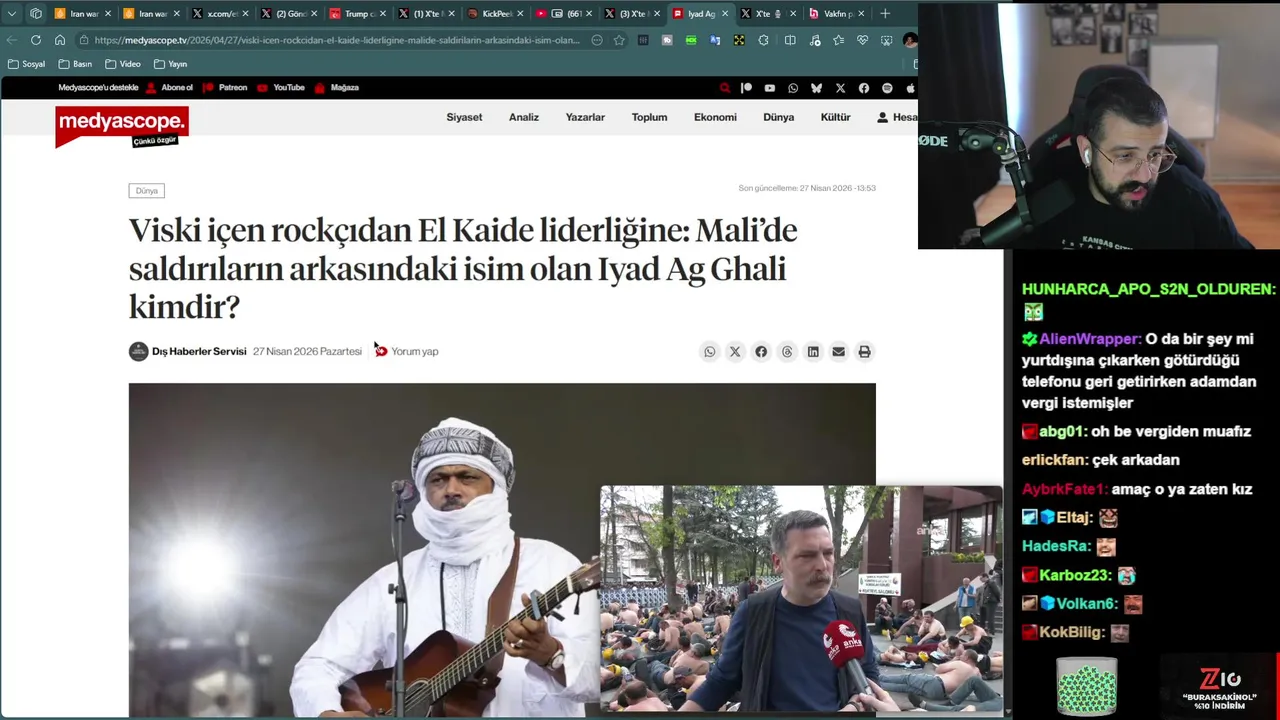Open Facebook icon in top-right social bar
This screenshot has width=1280, height=720.
864,88
